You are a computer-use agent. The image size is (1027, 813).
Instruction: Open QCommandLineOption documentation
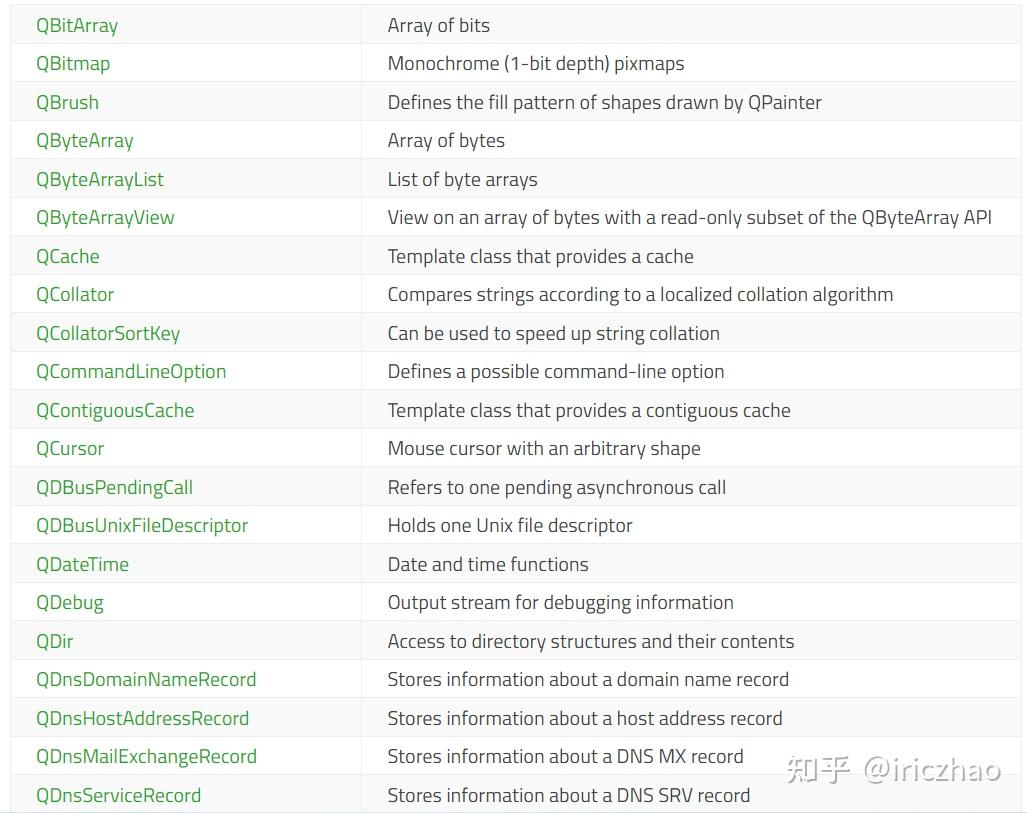pyautogui.click(x=131, y=371)
